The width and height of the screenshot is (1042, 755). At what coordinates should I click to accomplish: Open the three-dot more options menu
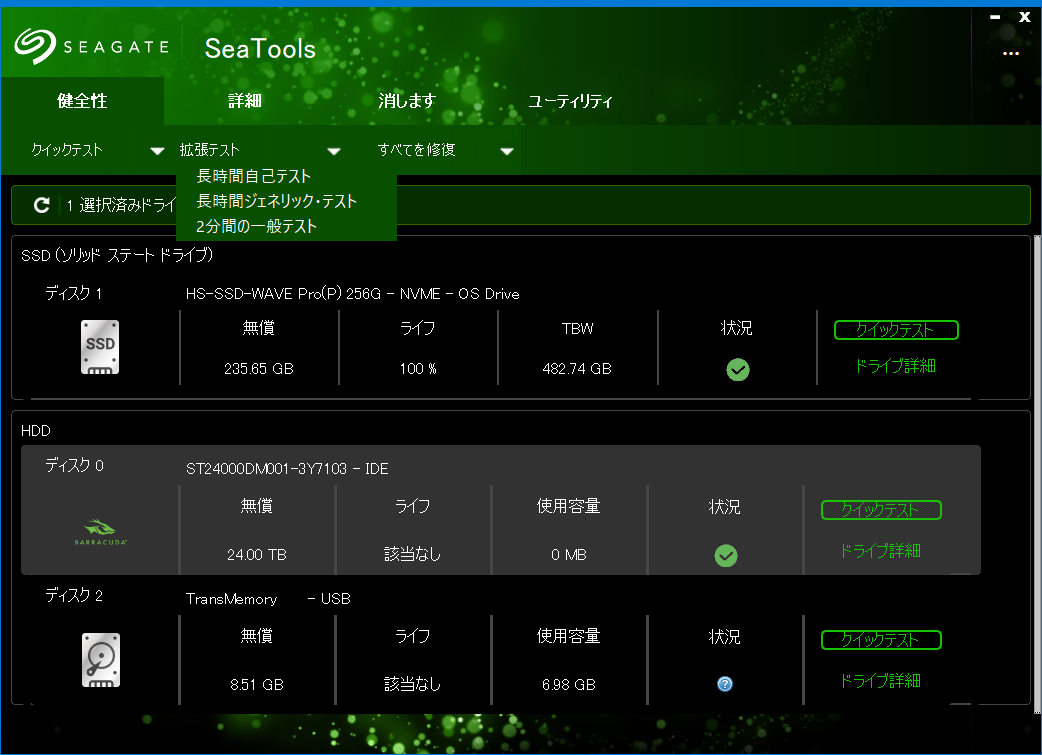point(1011,54)
